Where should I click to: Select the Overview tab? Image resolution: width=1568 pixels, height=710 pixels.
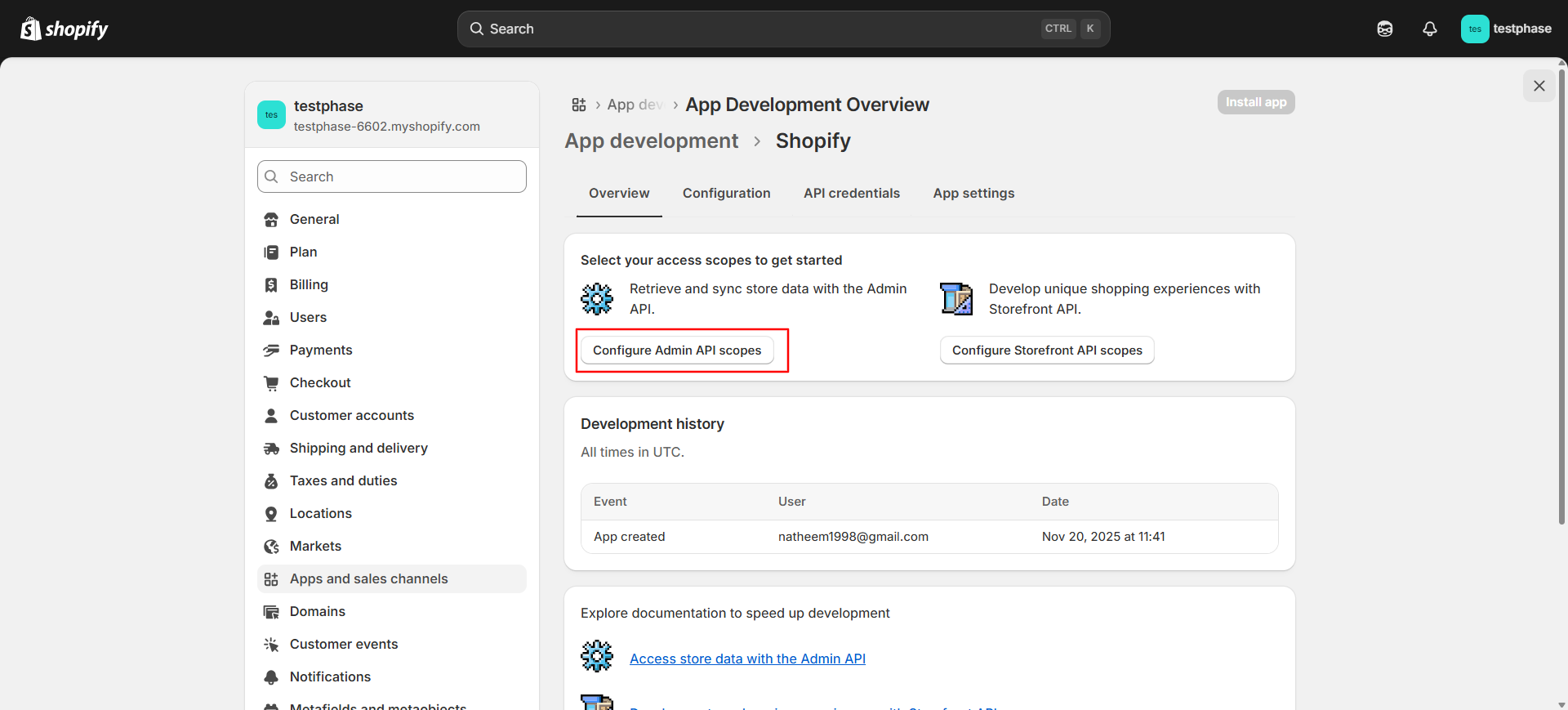619,194
